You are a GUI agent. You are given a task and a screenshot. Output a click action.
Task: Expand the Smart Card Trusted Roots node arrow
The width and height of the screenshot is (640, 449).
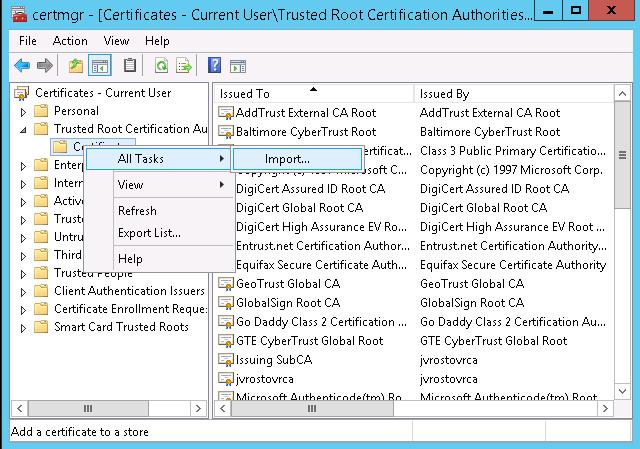(x=23, y=327)
